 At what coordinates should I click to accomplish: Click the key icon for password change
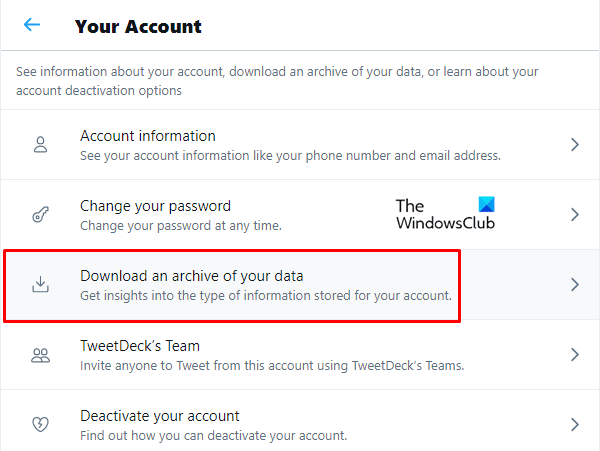pyautogui.click(x=40, y=215)
